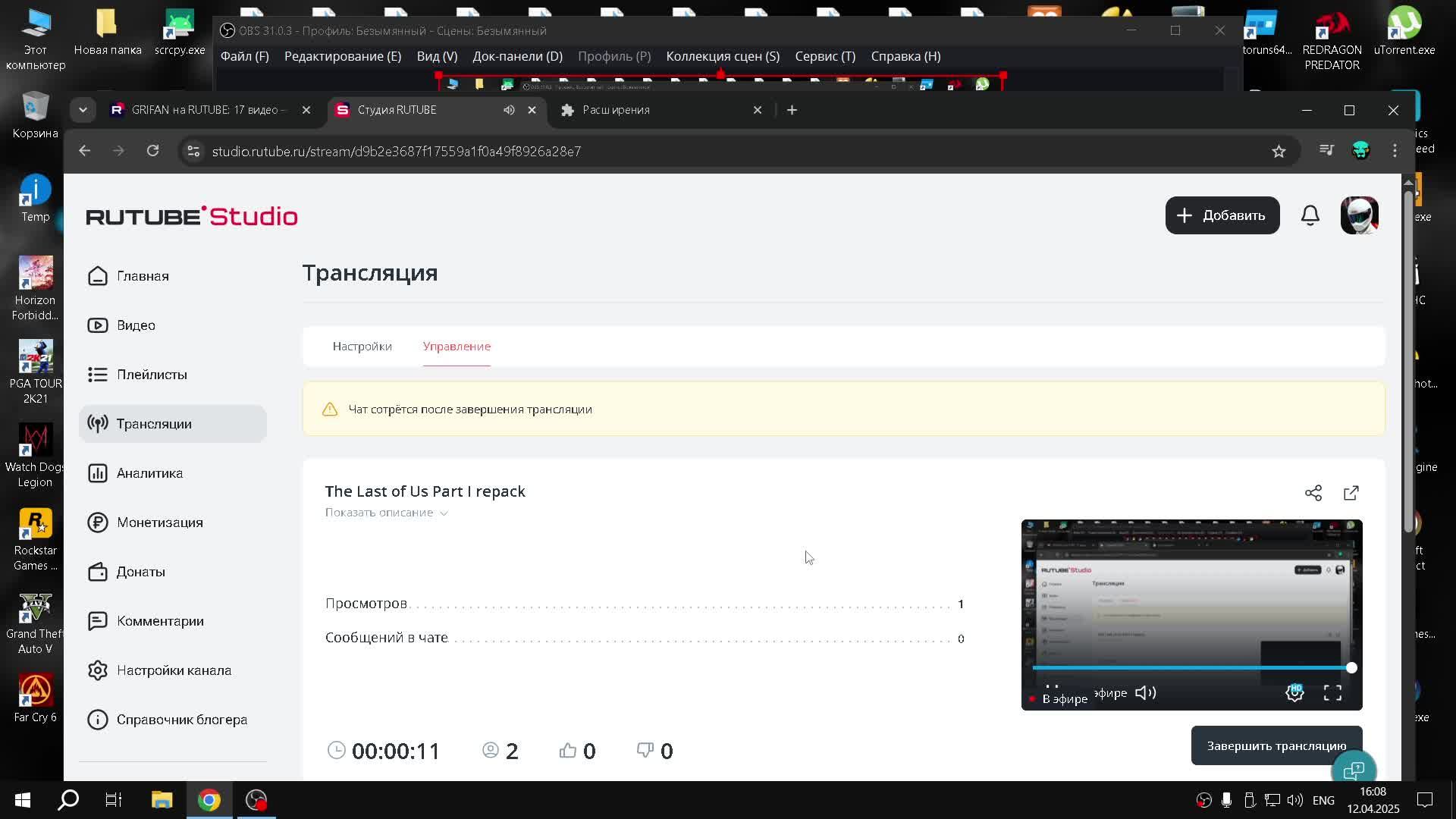Switch to the Управление tab

point(457,347)
